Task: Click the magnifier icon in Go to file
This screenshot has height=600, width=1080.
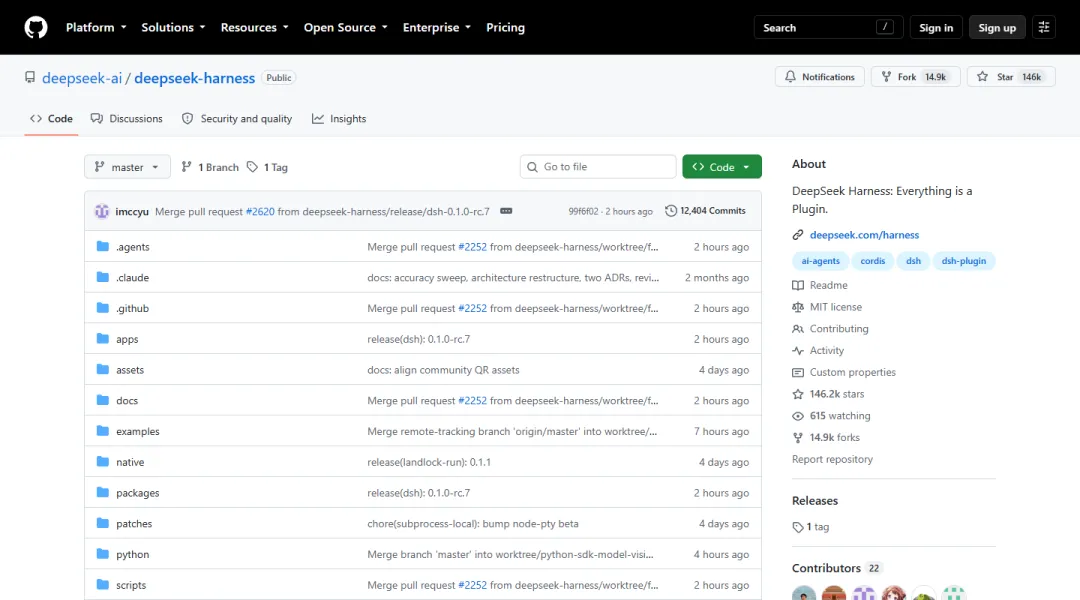Action: click(532, 167)
